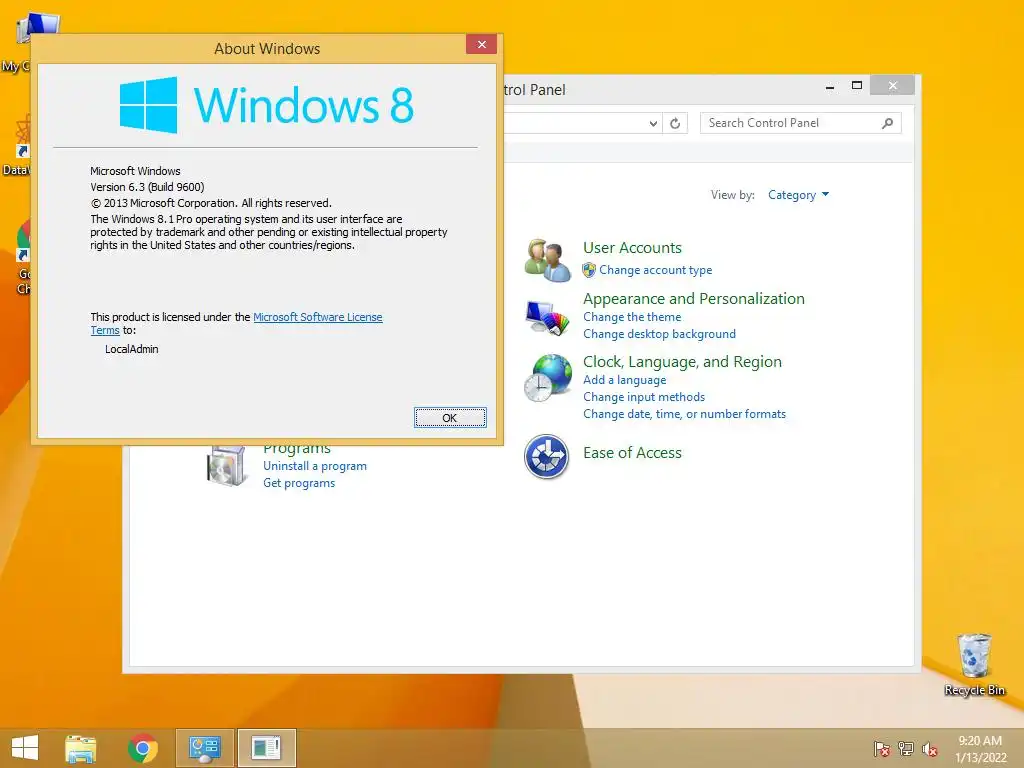Click the Version 6.3 (Build 9600) text
The height and width of the screenshot is (768, 1024).
click(147, 187)
